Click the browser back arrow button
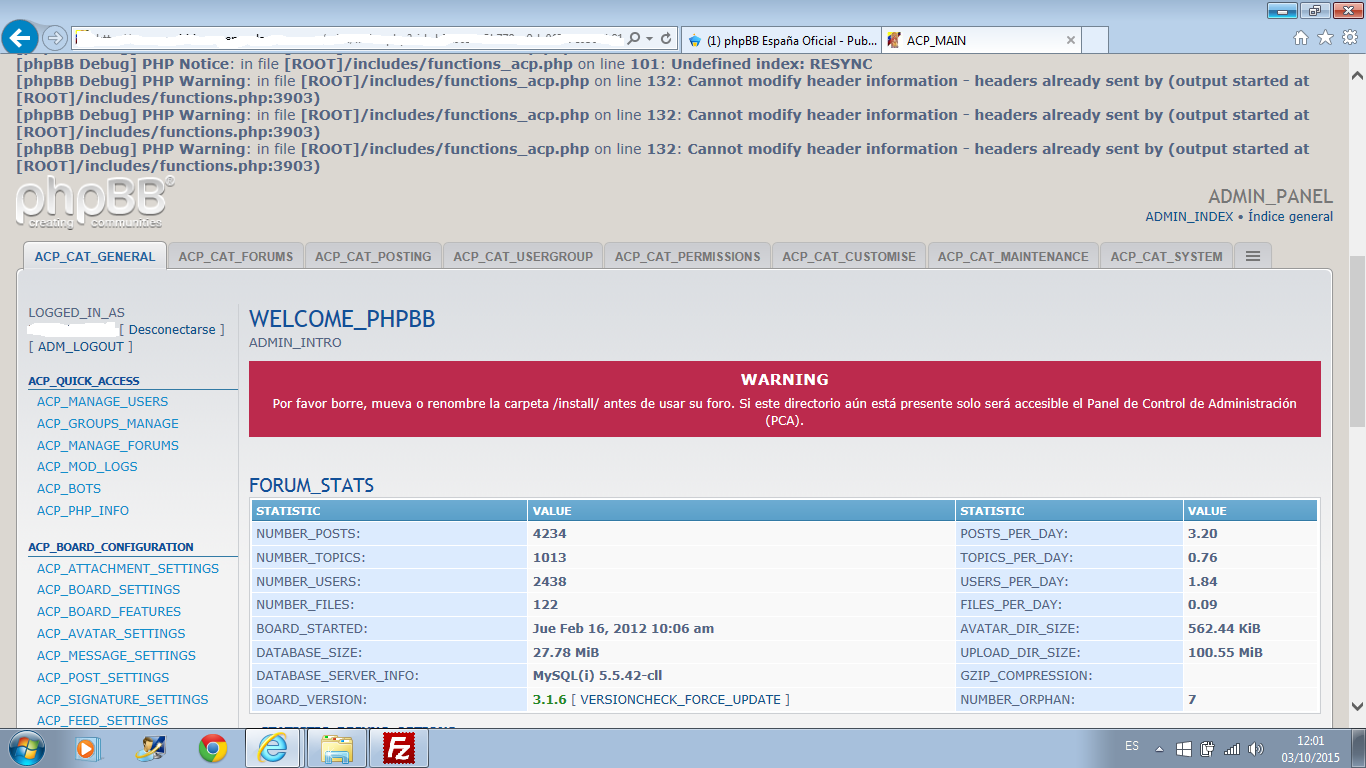1366x768 pixels. click(x=20, y=39)
